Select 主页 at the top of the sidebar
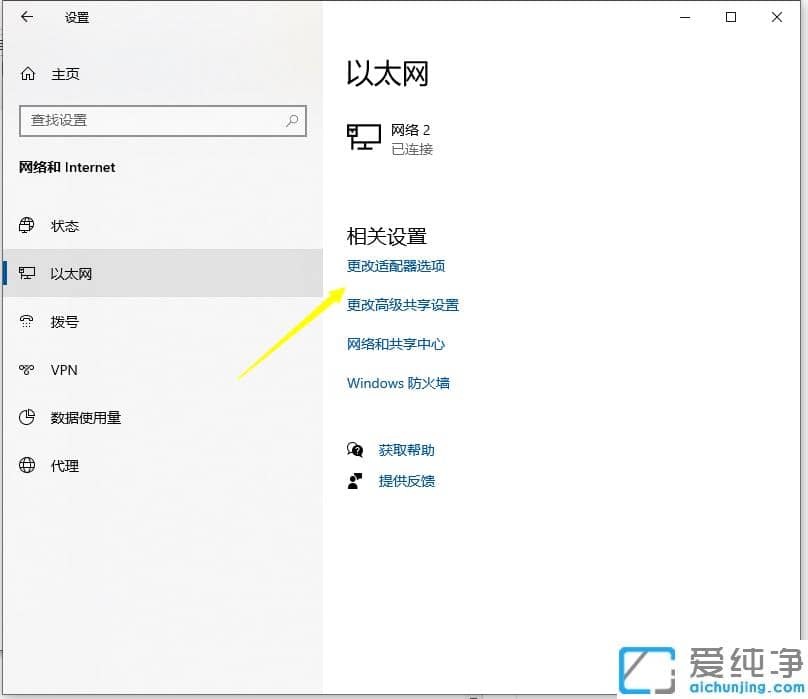 (65, 73)
